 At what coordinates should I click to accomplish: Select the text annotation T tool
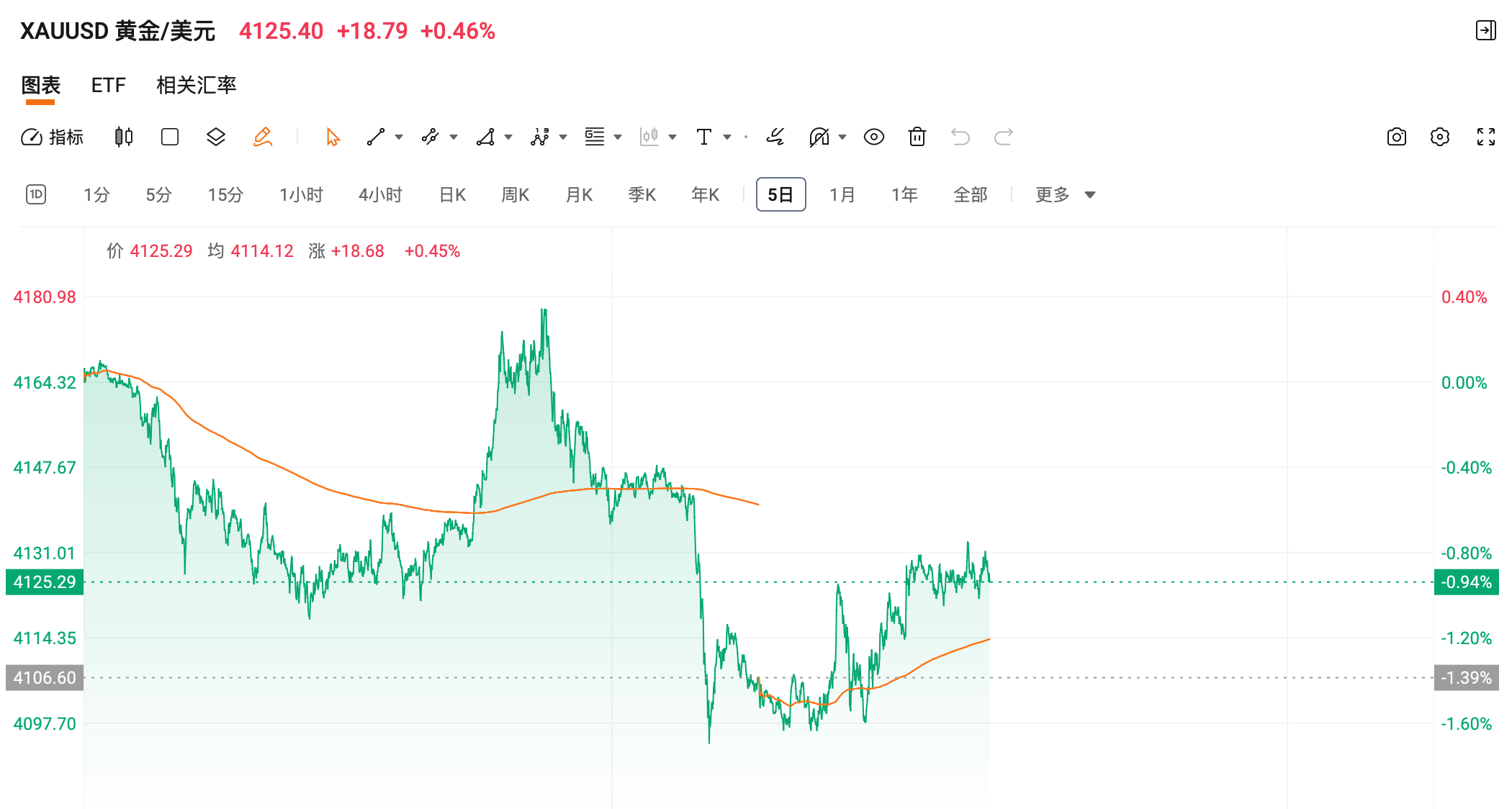click(703, 137)
